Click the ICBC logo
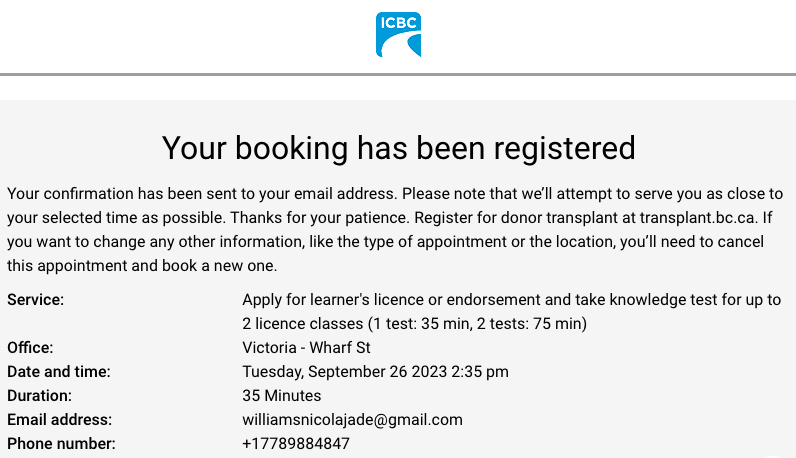The image size is (796, 458). click(x=398, y=35)
